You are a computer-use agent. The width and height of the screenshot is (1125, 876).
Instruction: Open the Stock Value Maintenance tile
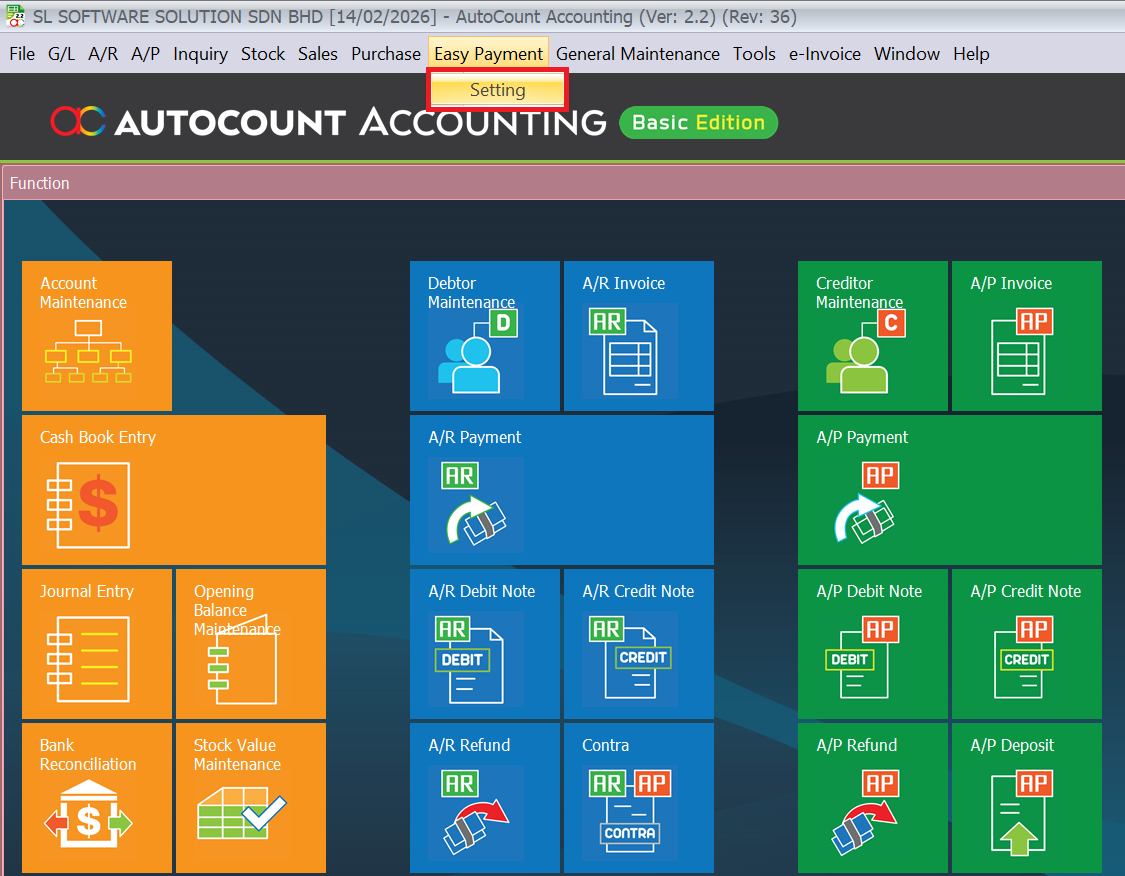251,798
